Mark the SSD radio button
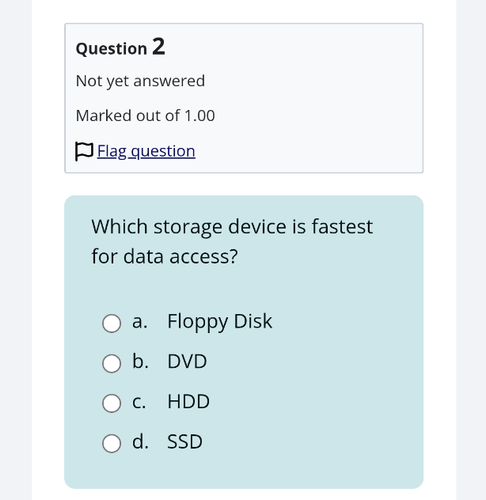Viewport: 486px width, 500px height. click(111, 443)
